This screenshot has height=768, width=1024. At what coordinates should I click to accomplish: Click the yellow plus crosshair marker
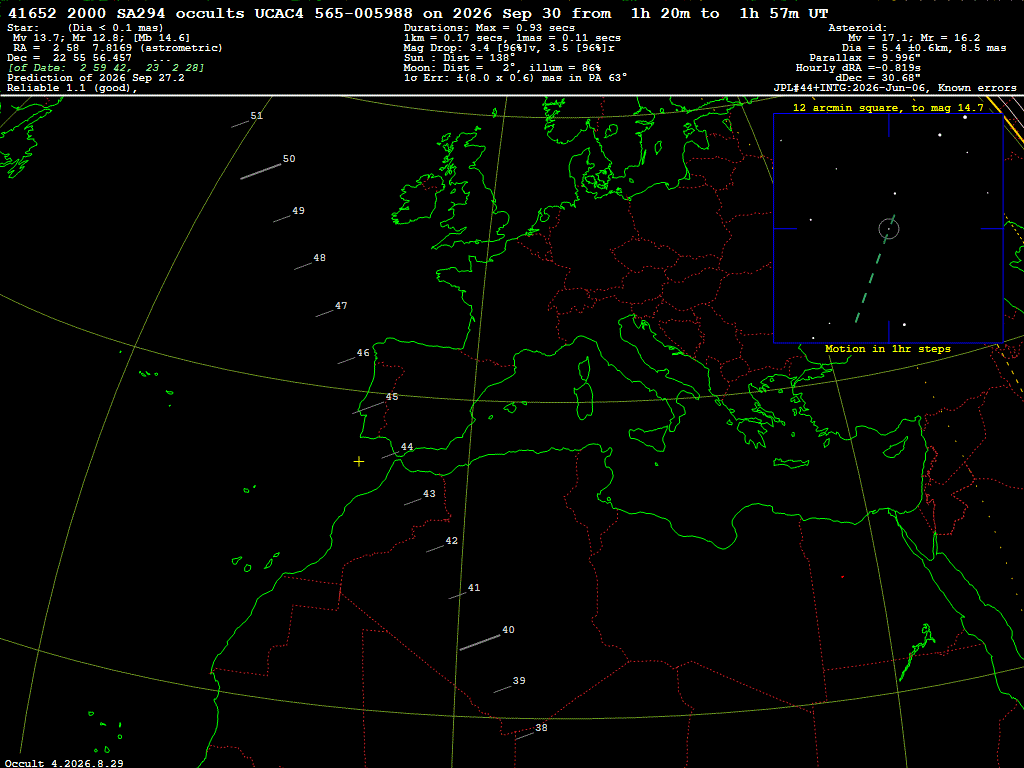(359, 462)
